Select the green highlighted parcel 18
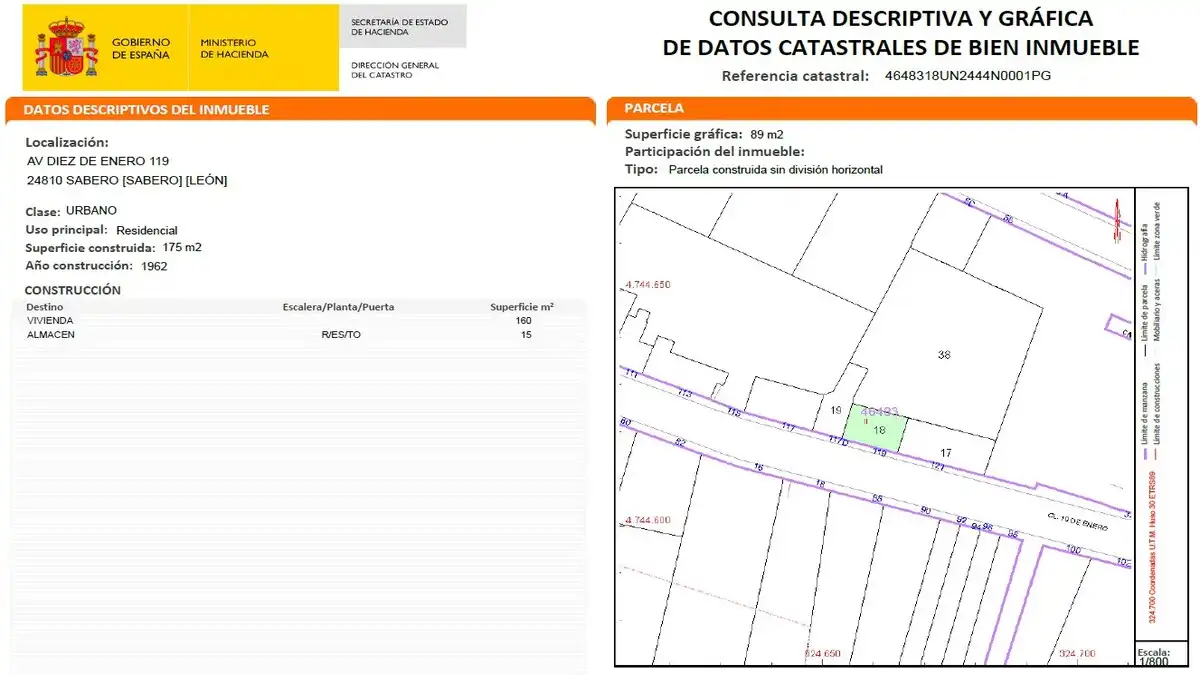The image size is (1200, 675). tap(876, 429)
